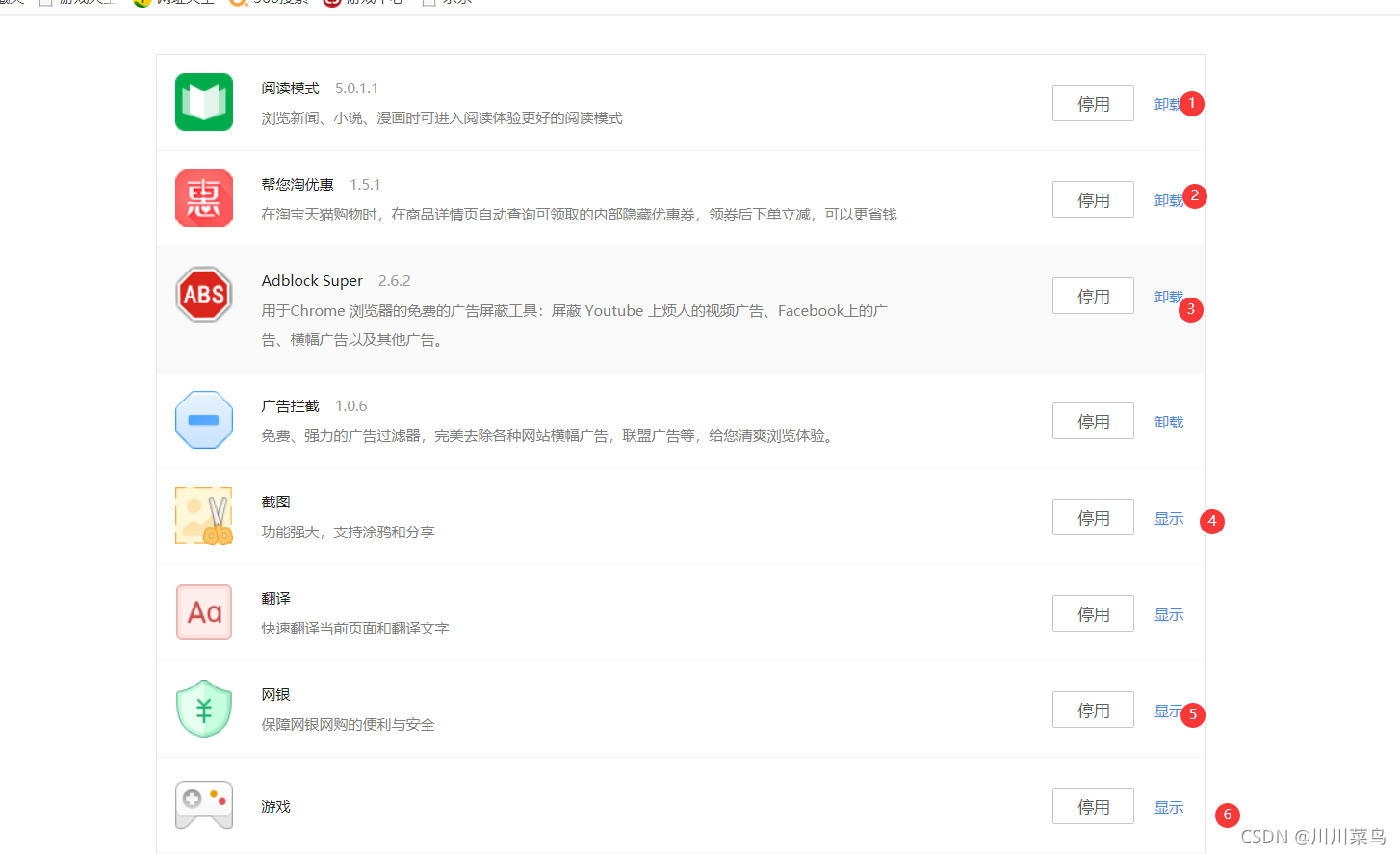The height and width of the screenshot is (854, 1400).
Task: Show 网银 via its 显示 link
Action: tap(1168, 711)
